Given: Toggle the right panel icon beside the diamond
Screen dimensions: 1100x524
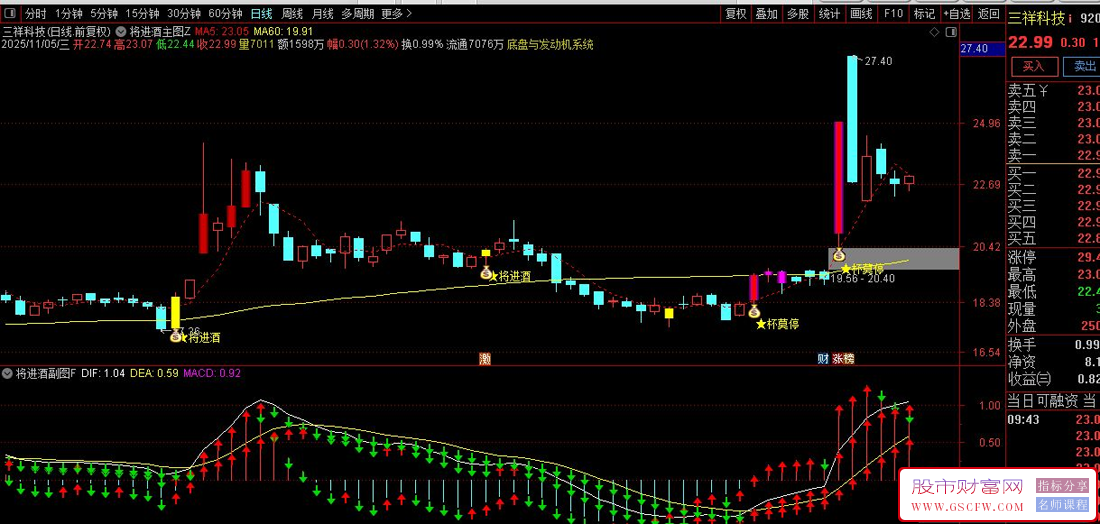Looking at the screenshot, I should click(x=951, y=32).
